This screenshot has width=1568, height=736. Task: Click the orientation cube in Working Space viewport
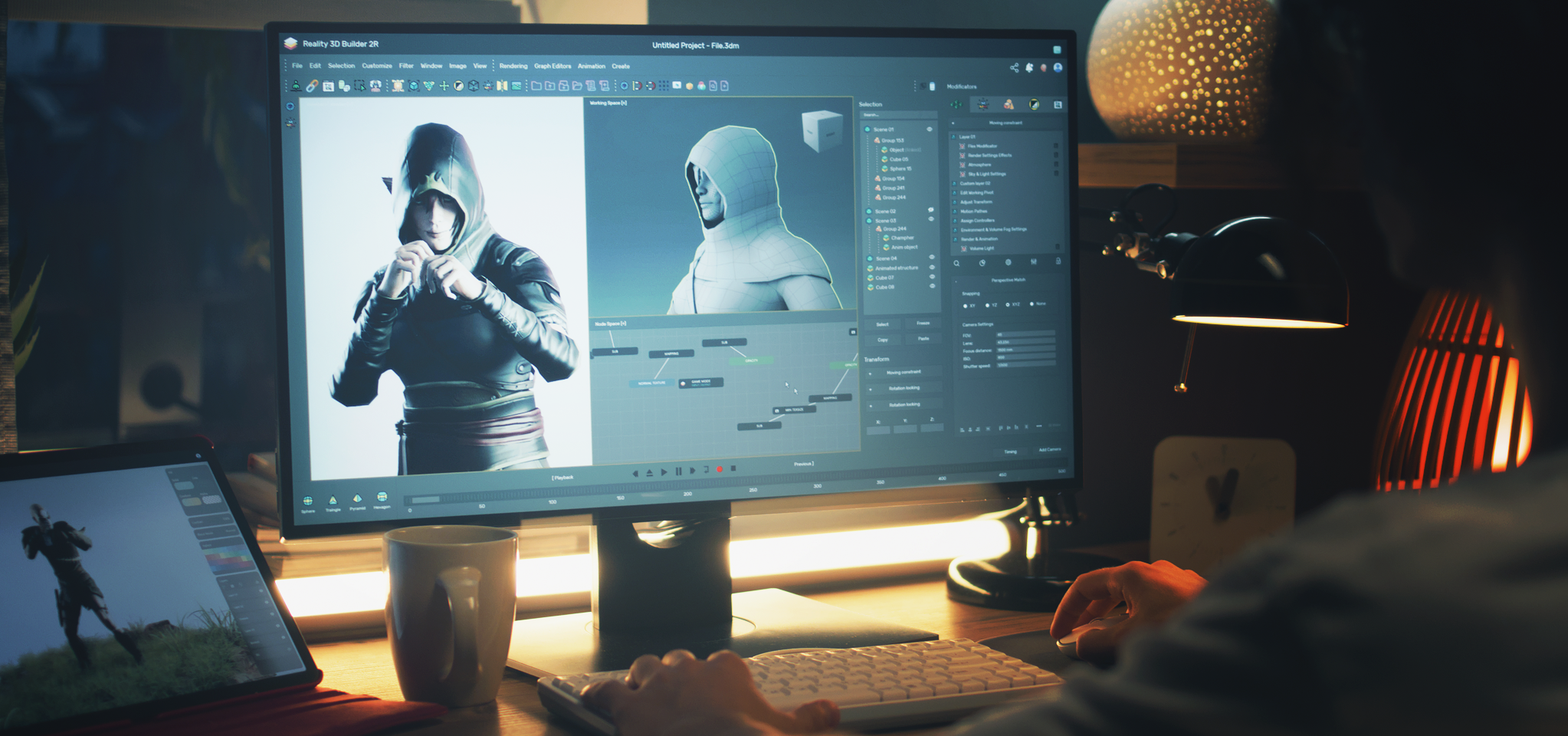(822, 130)
